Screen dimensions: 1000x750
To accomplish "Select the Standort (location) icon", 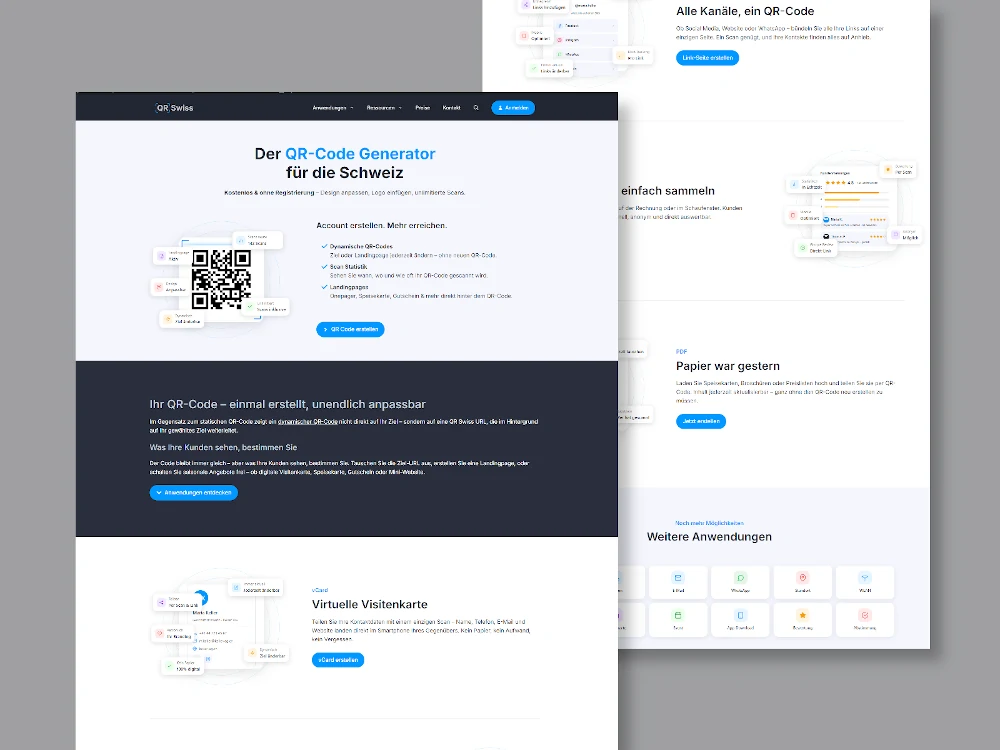I will point(803,578).
